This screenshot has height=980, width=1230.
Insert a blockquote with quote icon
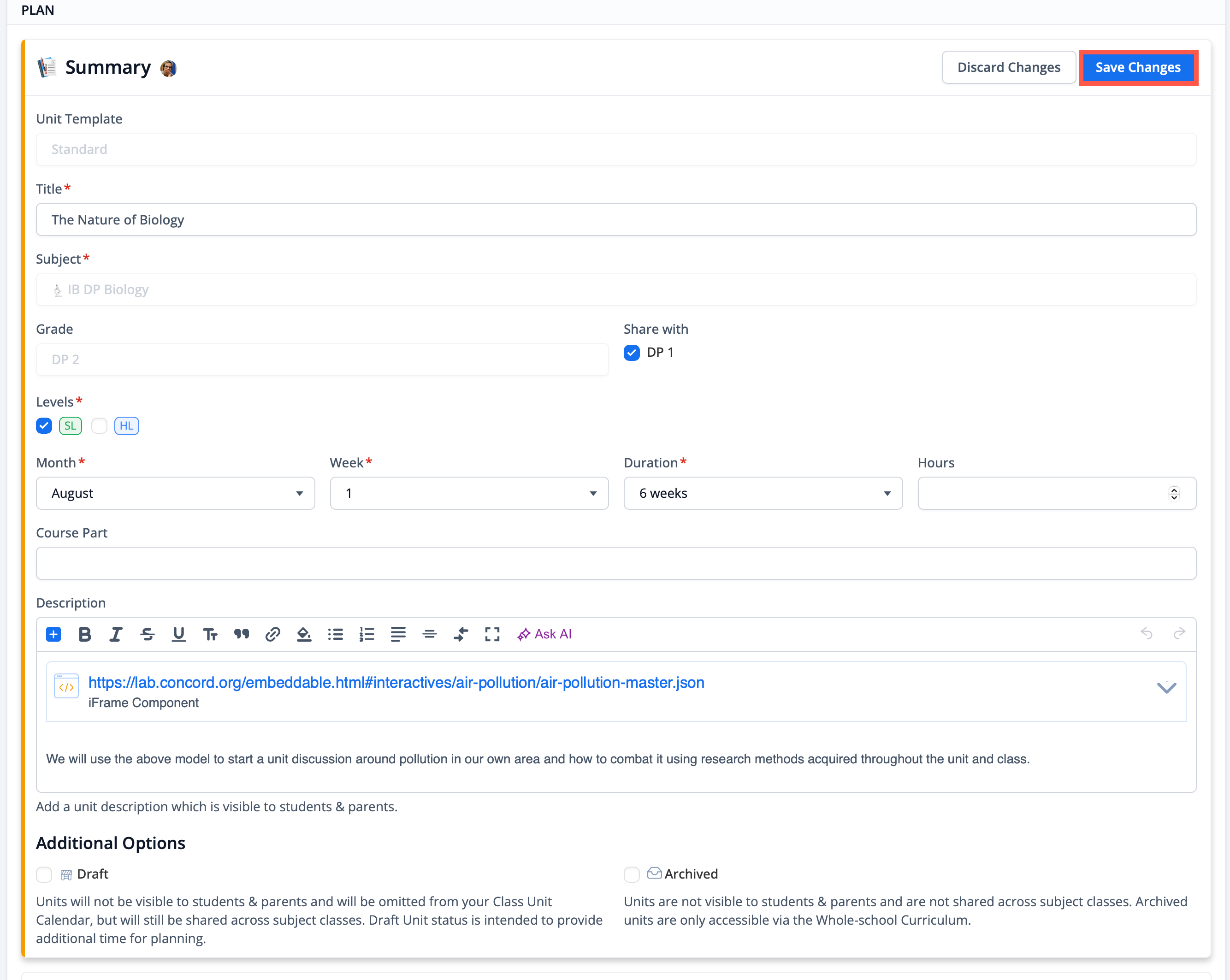(x=241, y=634)
